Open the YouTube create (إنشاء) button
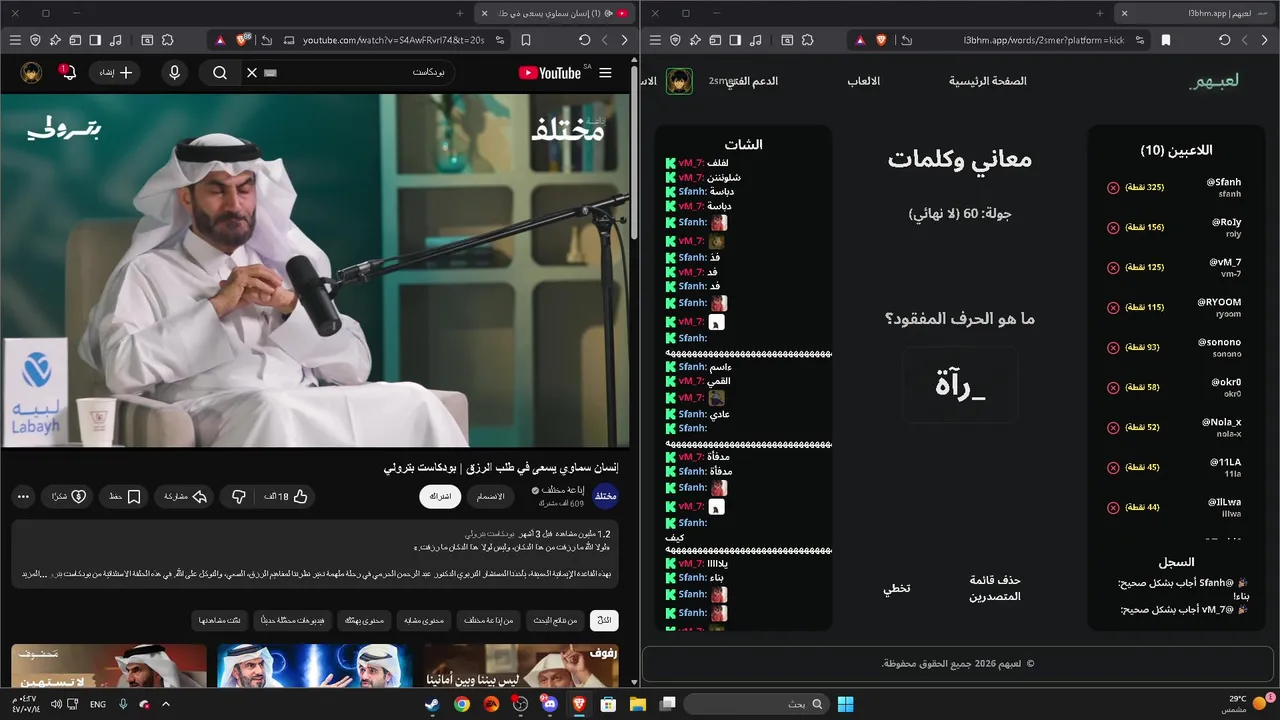Image resolution: width=1280 pixels, height=720 pixels. click(116, 73)
